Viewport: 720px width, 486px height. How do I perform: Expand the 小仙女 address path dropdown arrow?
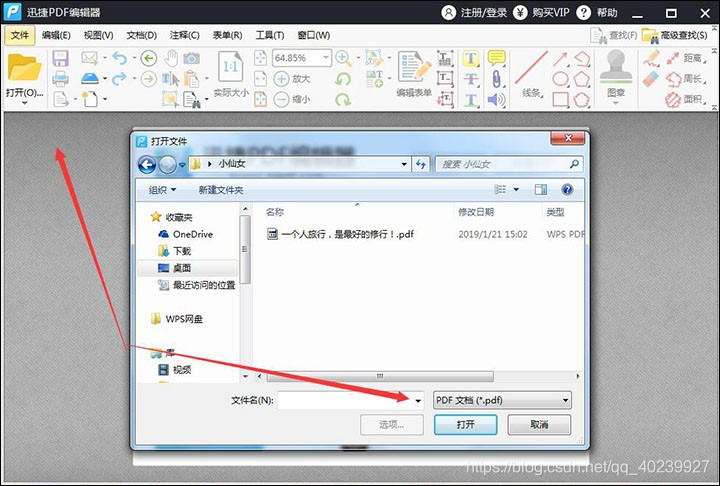pyautogui.click(x=404, y=164)
